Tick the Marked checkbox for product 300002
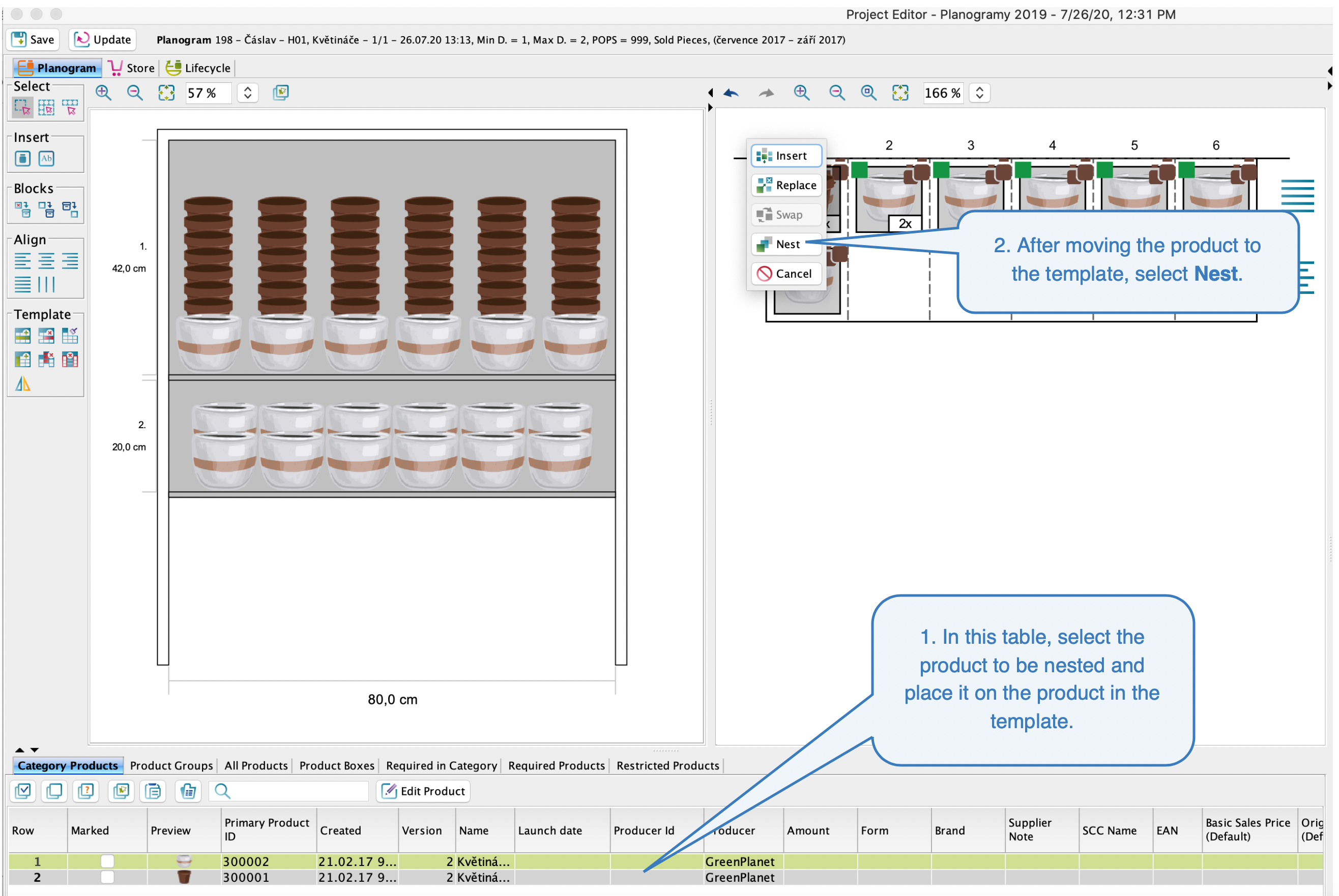This screenshot has height=896, width=1339. (x=107, y=861)
